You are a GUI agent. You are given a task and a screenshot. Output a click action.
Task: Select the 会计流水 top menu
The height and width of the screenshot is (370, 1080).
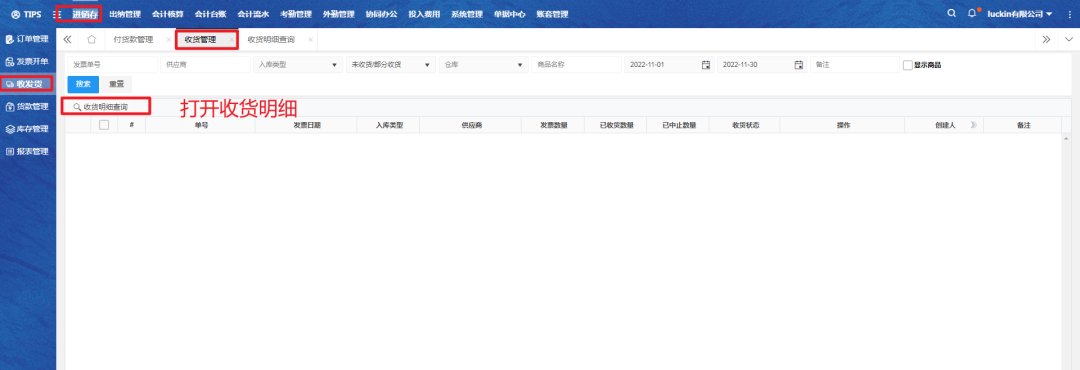tap(253, 14)
